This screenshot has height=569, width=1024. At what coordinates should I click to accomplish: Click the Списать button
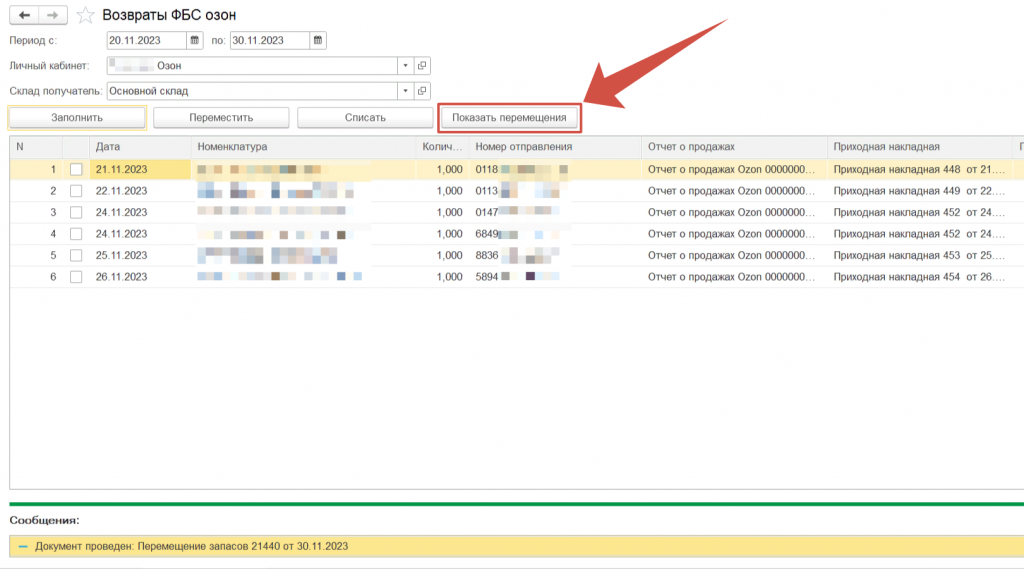pyautogui.click(x=365, y=118)
